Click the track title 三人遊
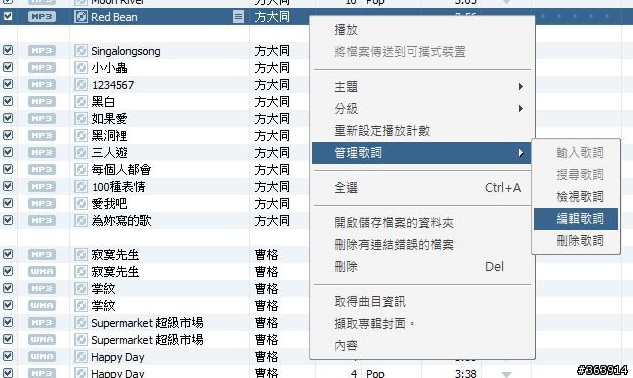The width and height of the screenshot is (633, 378). tap(109, 152)
